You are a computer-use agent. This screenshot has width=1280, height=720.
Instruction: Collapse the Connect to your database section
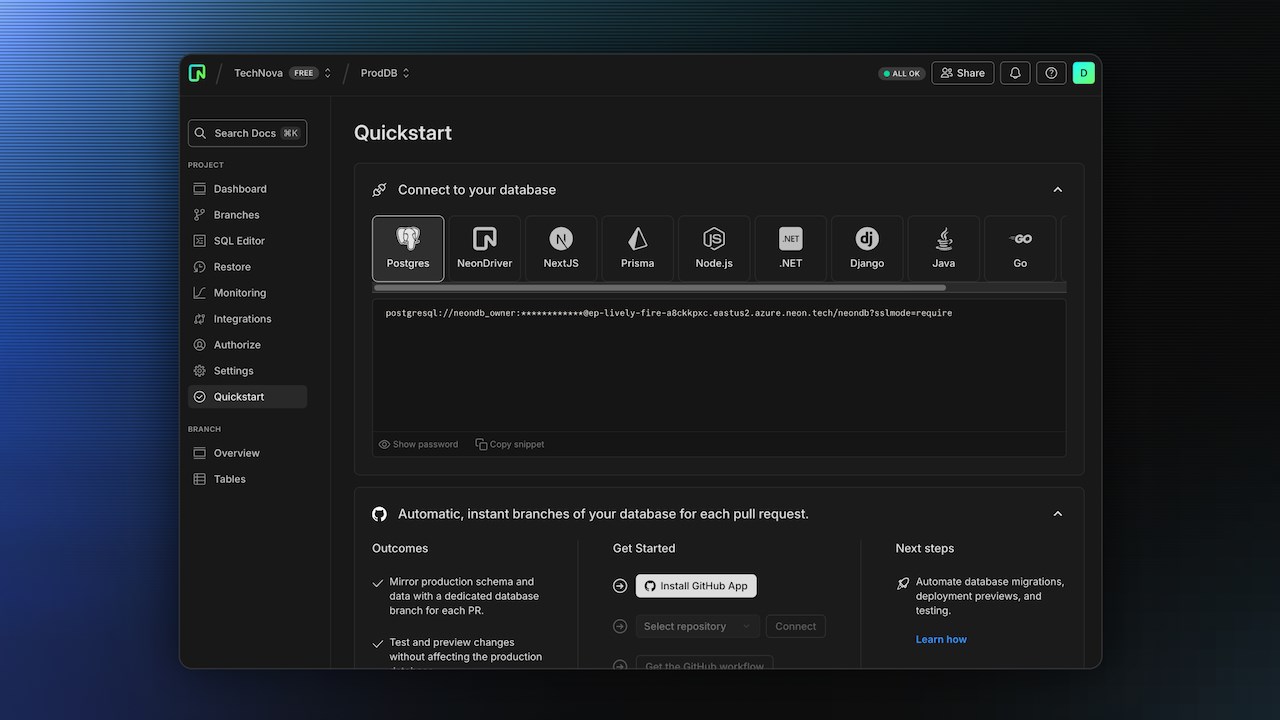tap(1057, 190)
